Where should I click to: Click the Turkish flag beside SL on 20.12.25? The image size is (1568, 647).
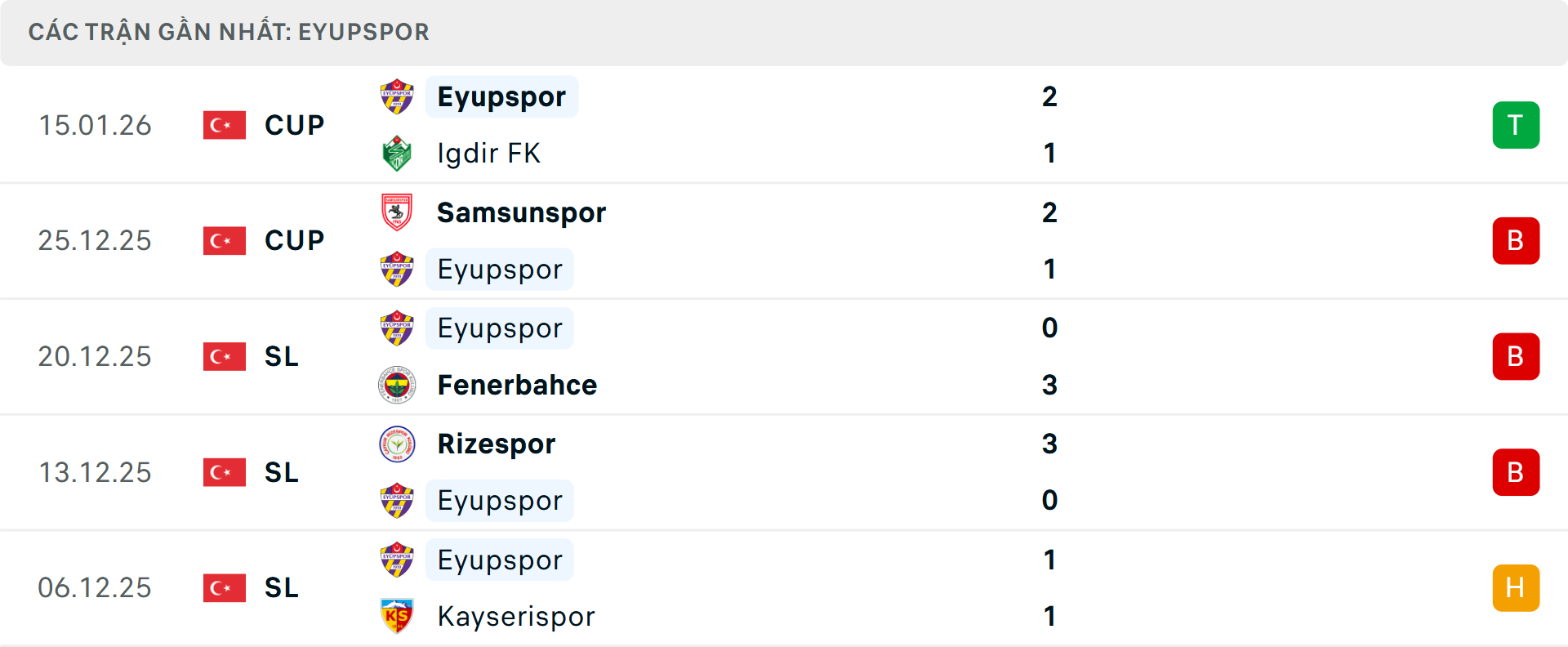pos(224,356)
